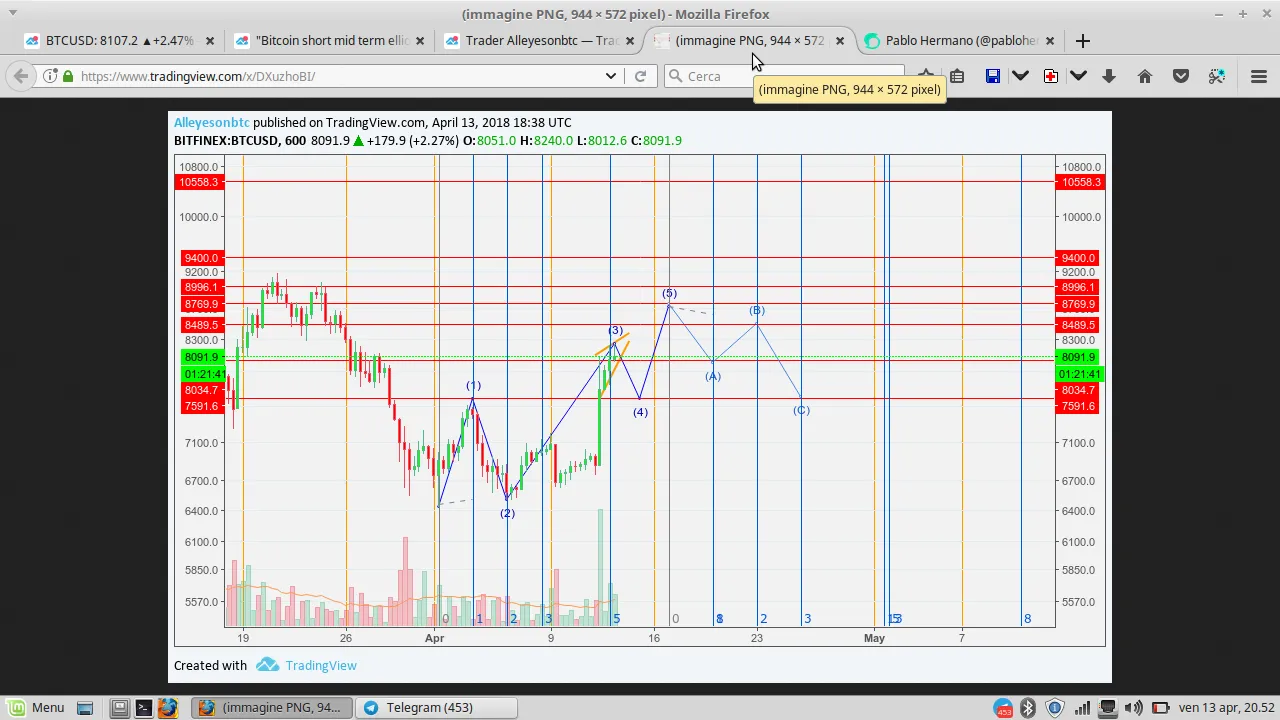
Task: Click the chart image
Action: (640, 397)
